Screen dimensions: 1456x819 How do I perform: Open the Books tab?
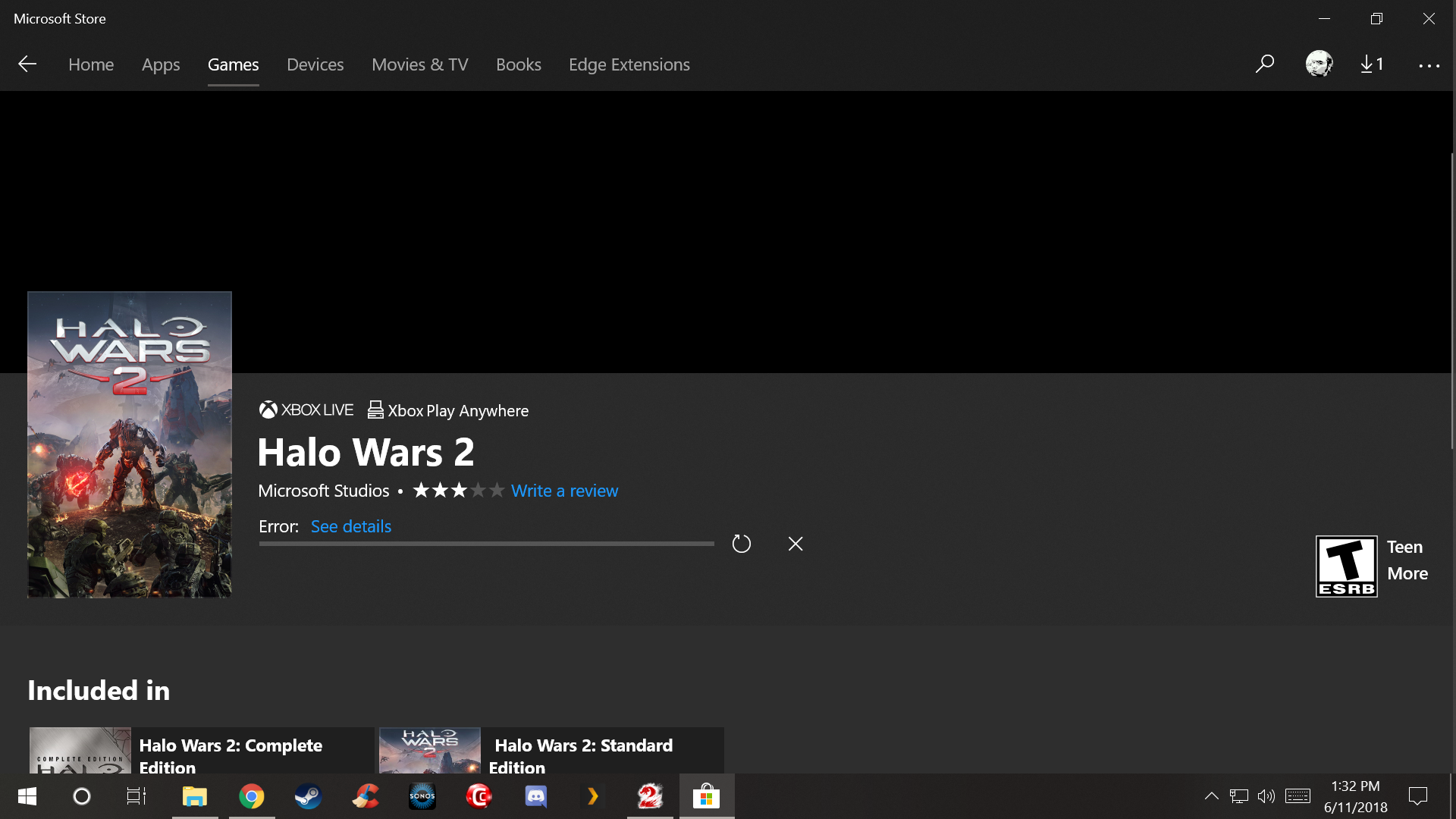(x=519, y=65)
